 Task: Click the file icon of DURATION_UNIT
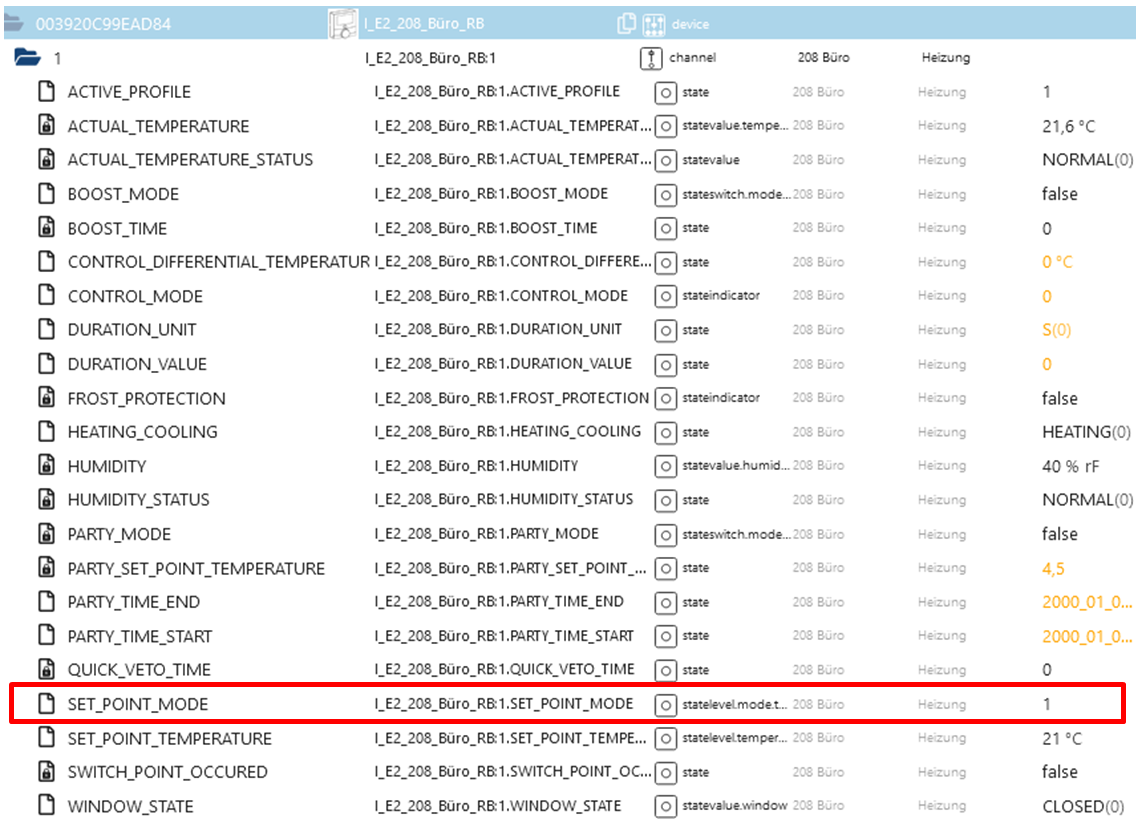pos(46,330)
